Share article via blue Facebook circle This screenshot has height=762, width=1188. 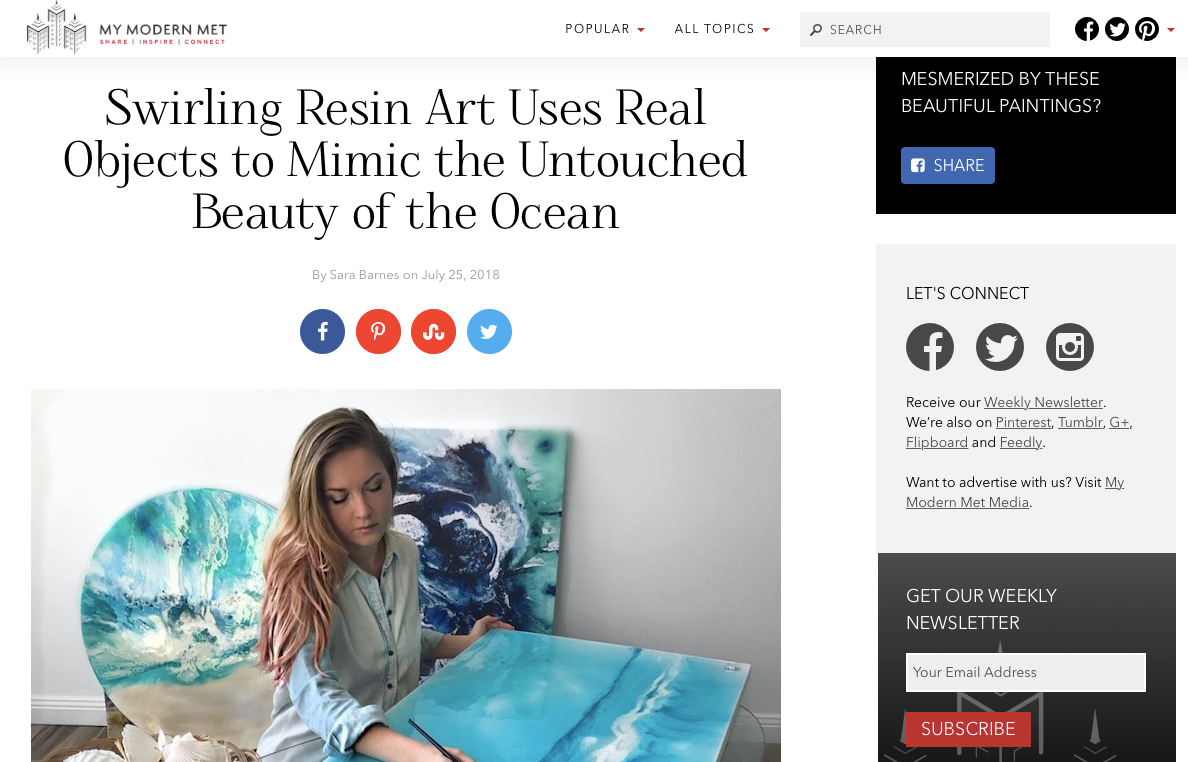click(x=322, y=332)
